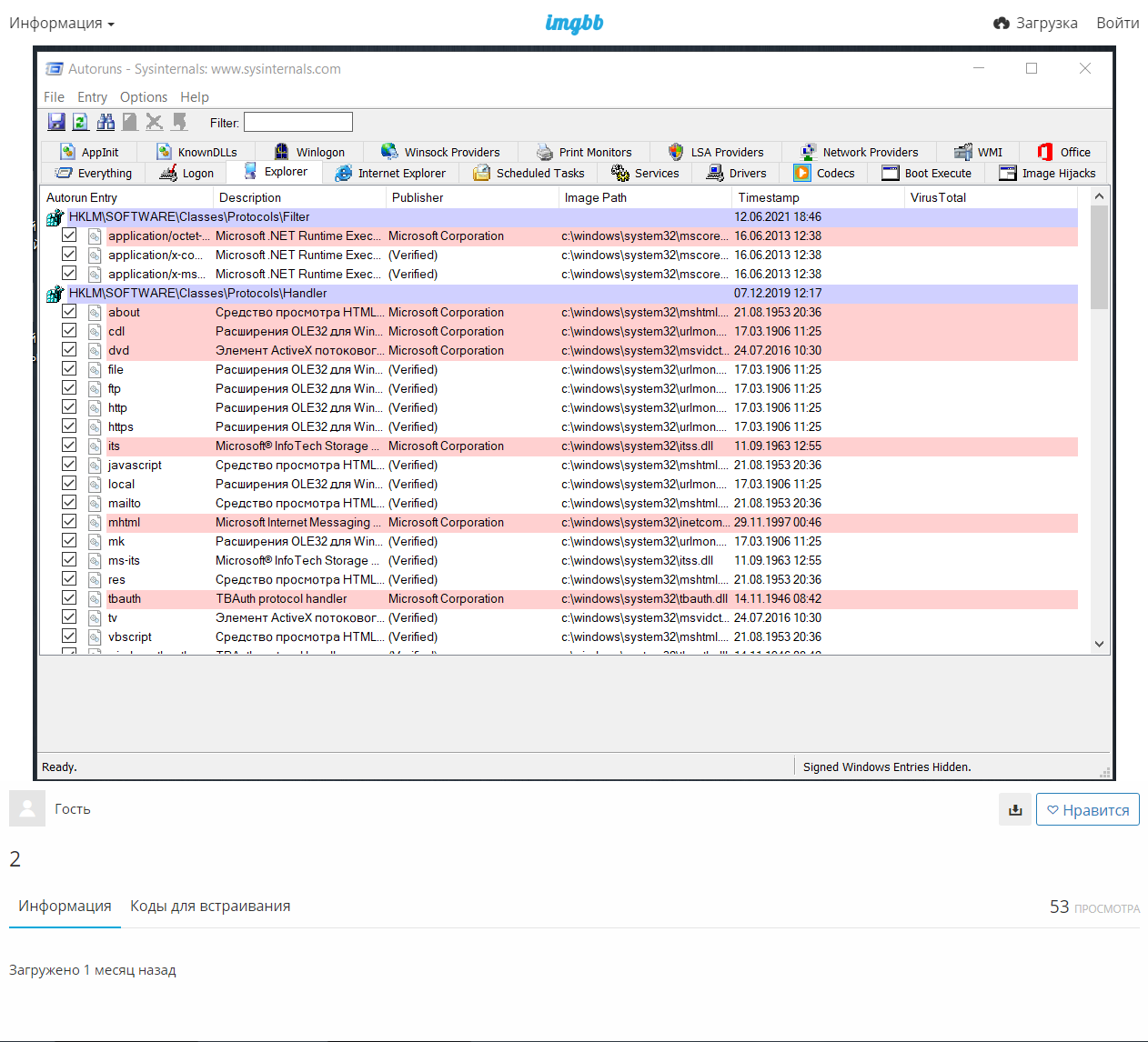Disable the tbauth protocol handler checkbox
The image size is (1148, 1042).
69,597
